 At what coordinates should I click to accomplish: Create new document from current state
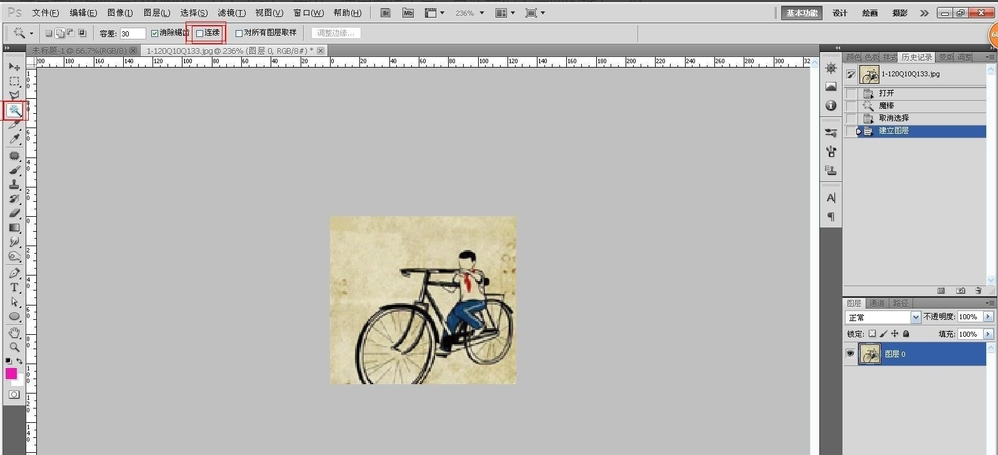[x=941, y=291]
